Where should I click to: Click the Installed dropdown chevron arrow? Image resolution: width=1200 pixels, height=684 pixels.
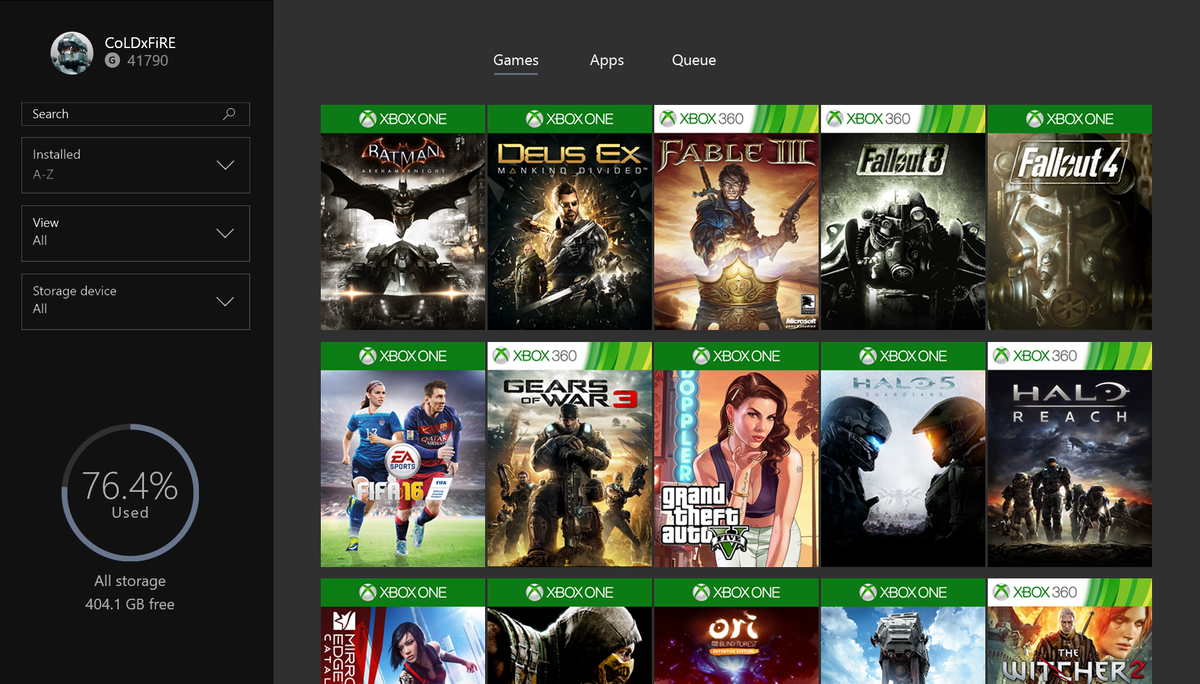(226, 165)
